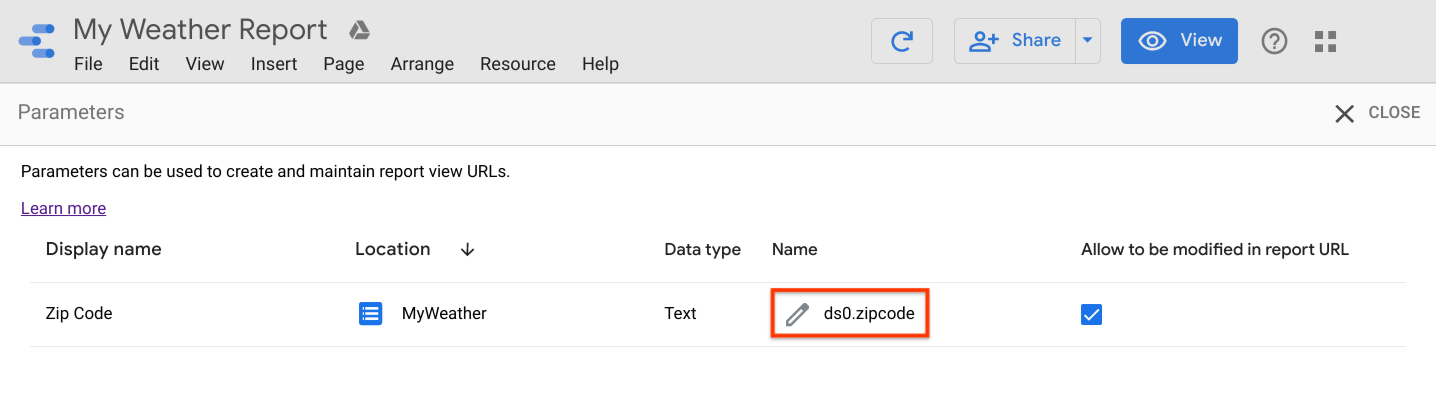Open the Page menu
1436x395 pixels.
[x=344, y=64]
